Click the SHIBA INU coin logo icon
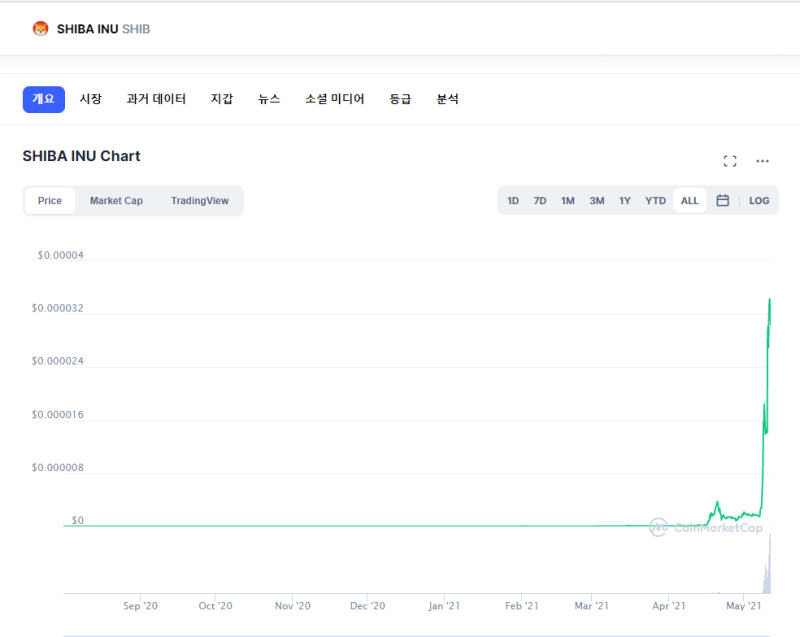This screenshot has height=637, width=800. coord(40,29)
